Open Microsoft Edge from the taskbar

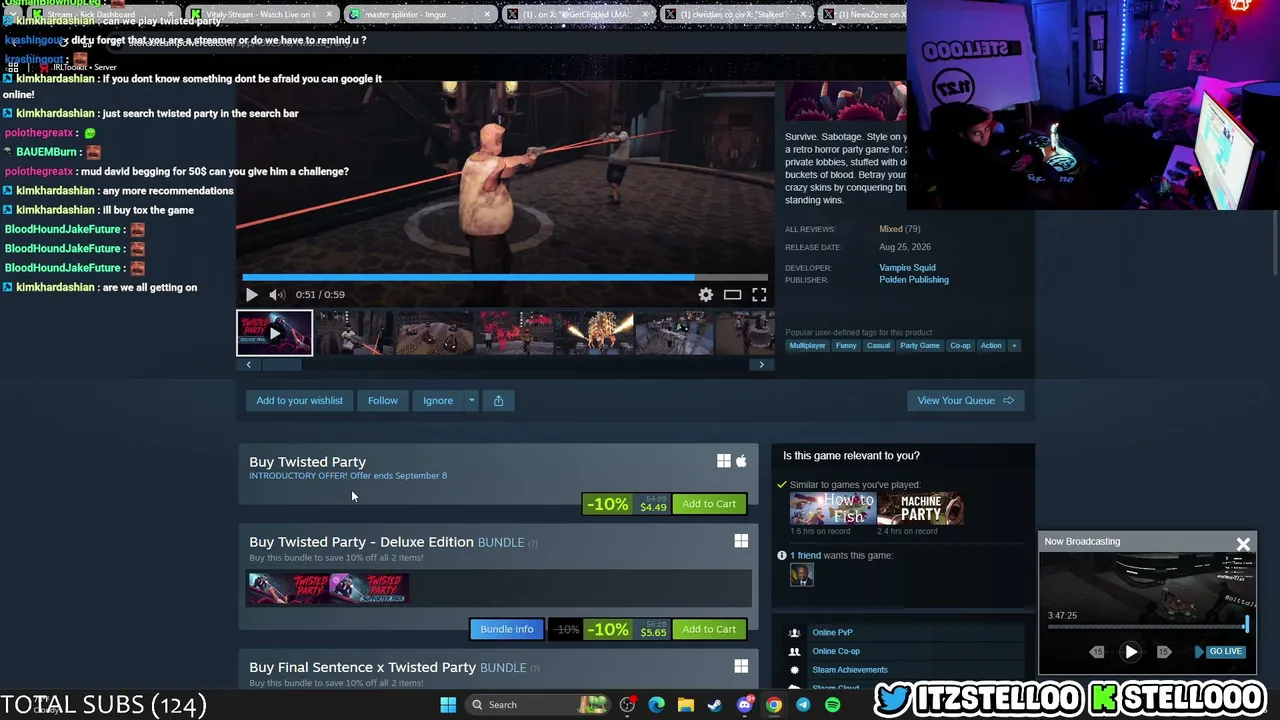click(x=656, y=705)
